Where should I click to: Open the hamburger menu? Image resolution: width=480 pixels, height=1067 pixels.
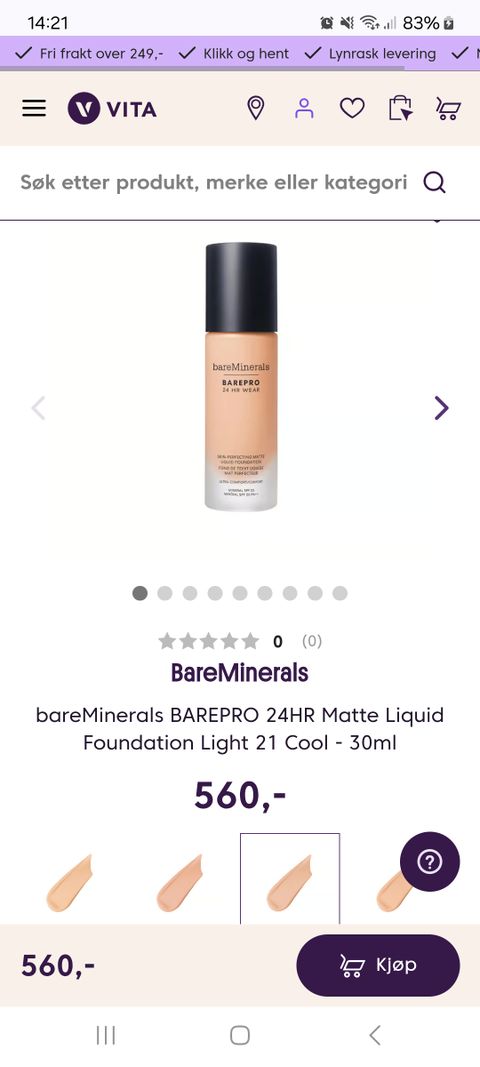(34, 108)
